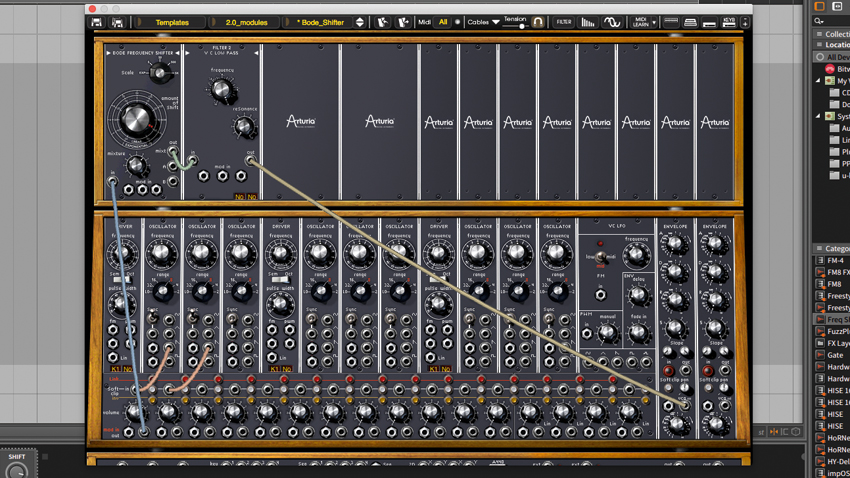Click the VC LFO FM input jack
This screenshot has width=850, height=478.
coord(600,295)
